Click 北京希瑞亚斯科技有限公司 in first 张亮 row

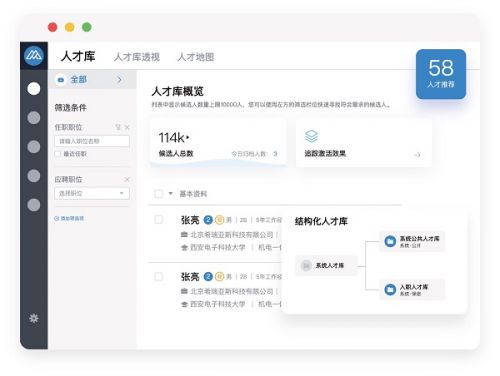pyautogui.click(x=231, y=235)
